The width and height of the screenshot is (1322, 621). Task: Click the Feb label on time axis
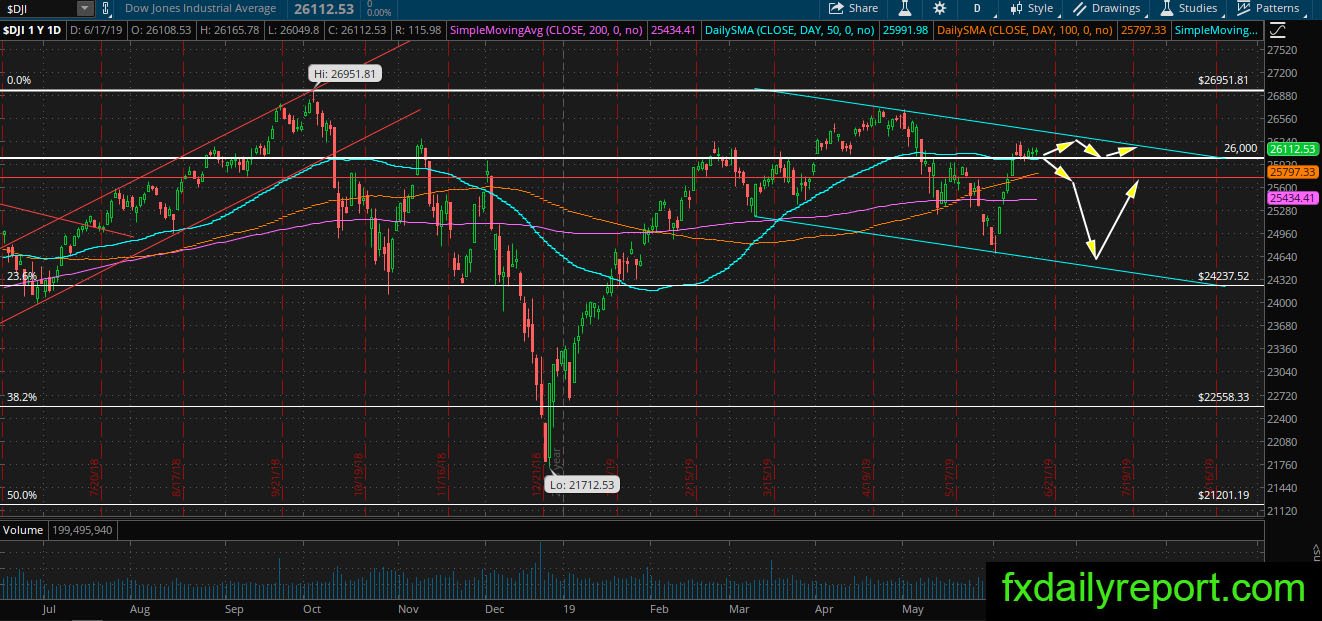click(658, 608)
